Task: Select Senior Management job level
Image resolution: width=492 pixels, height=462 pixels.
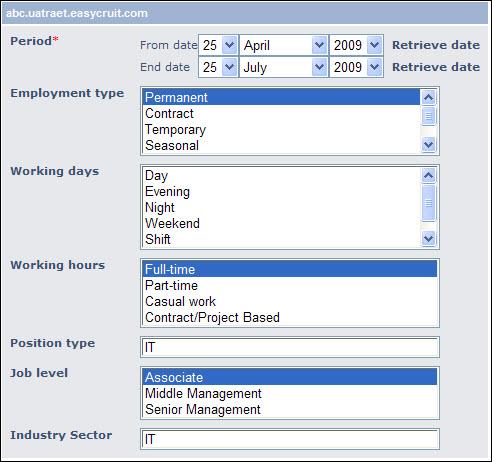Action: pyautogui.click(x=290, y=409)
